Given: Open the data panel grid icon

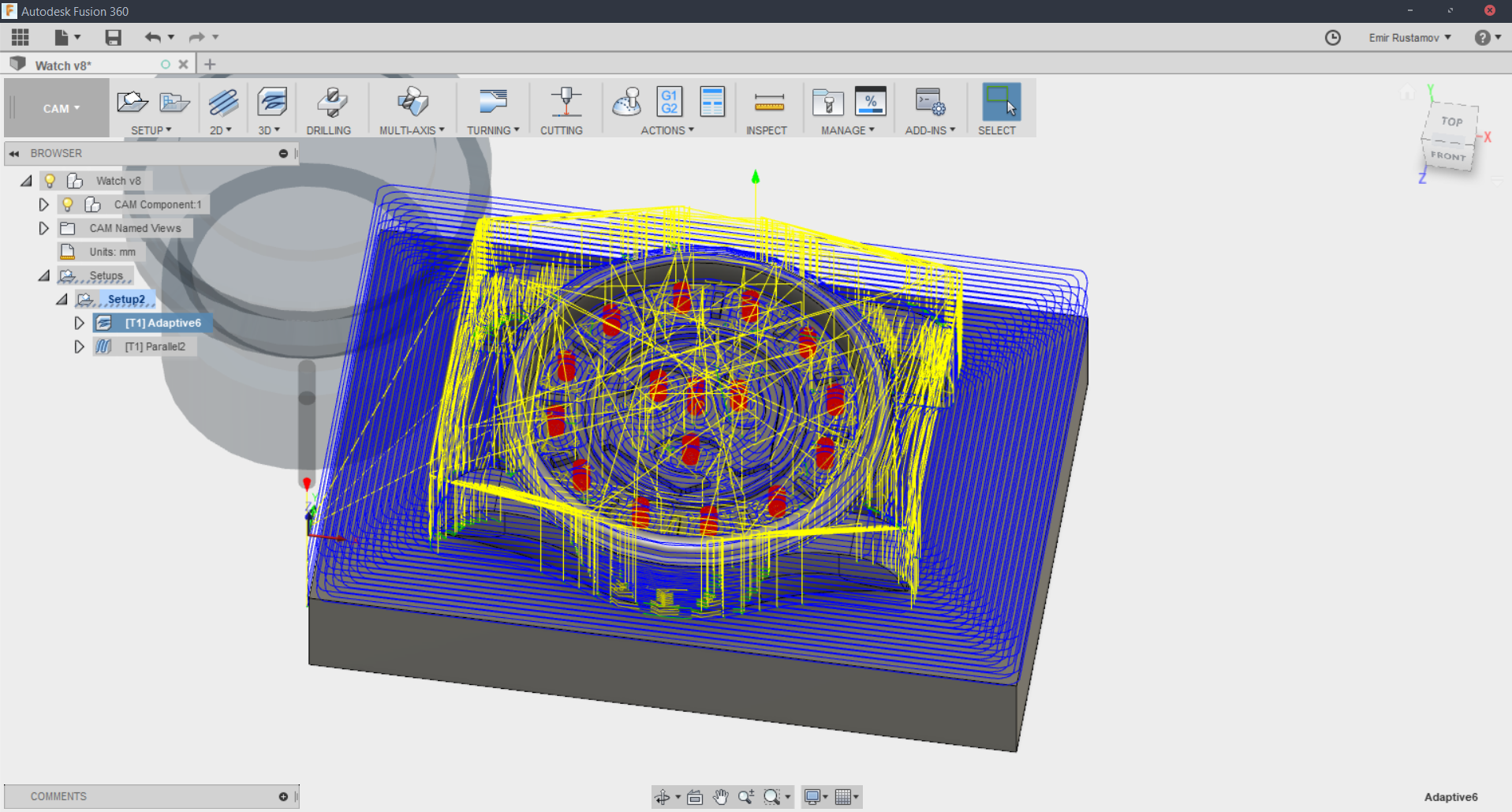Looking at the screenshot, I should 21,37.
